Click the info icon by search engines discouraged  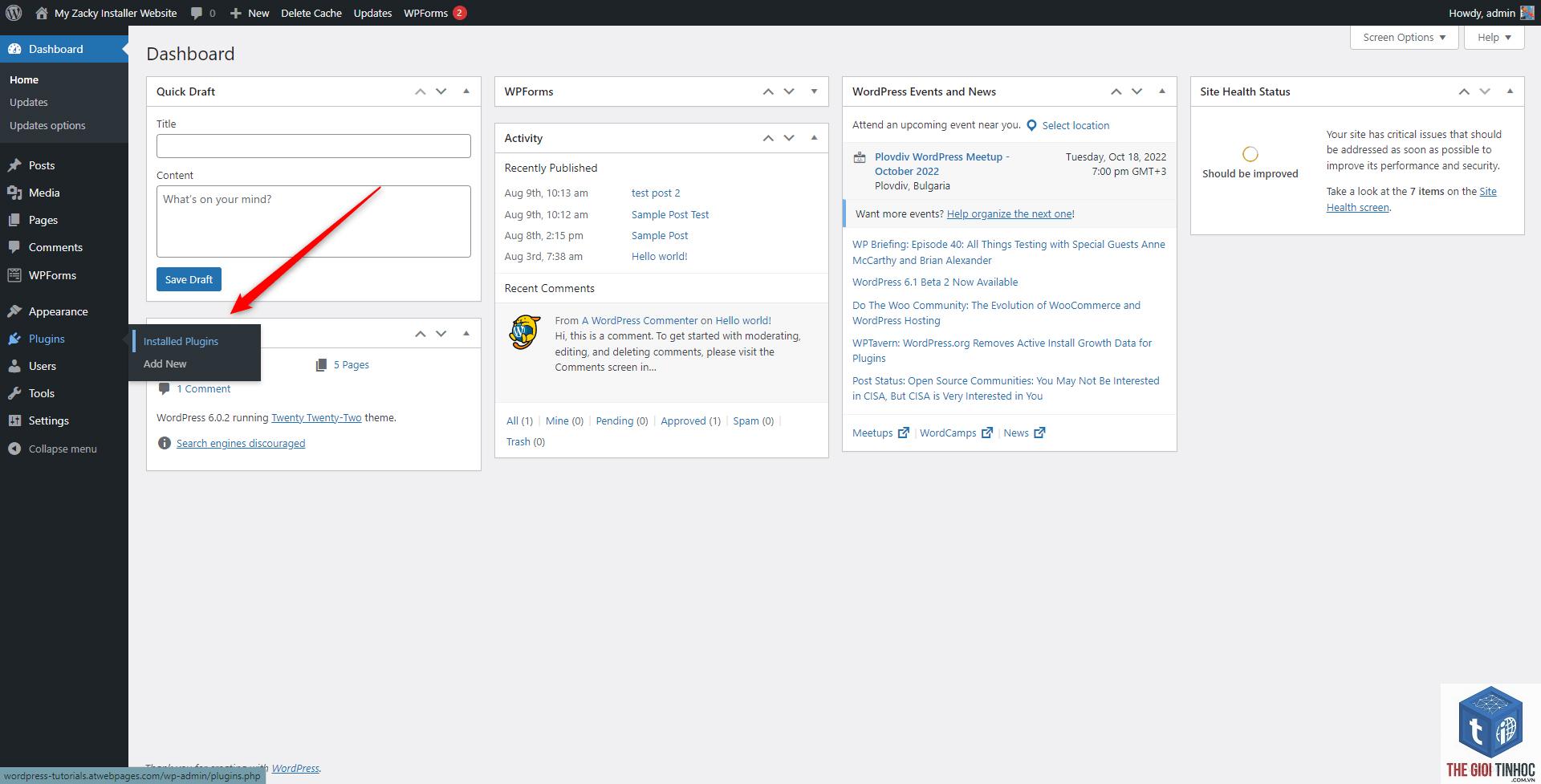click(165, 443)
